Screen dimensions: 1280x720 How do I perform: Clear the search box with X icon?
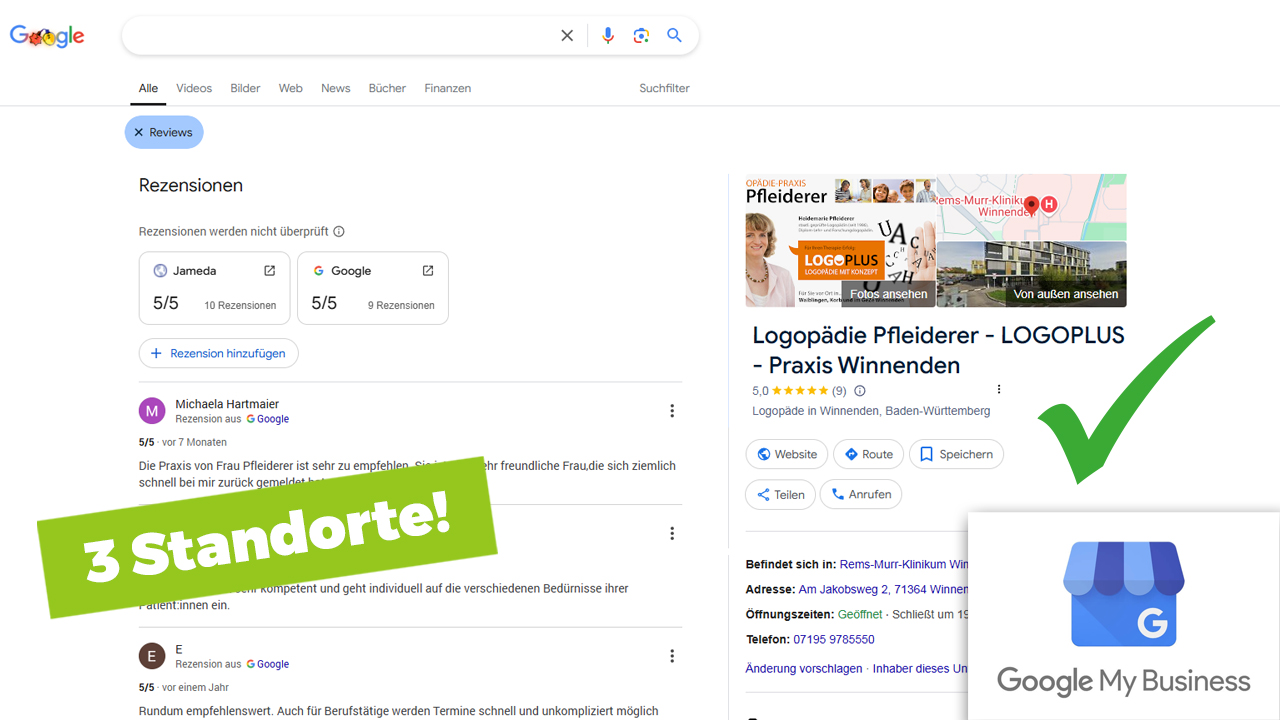(567, 36)
